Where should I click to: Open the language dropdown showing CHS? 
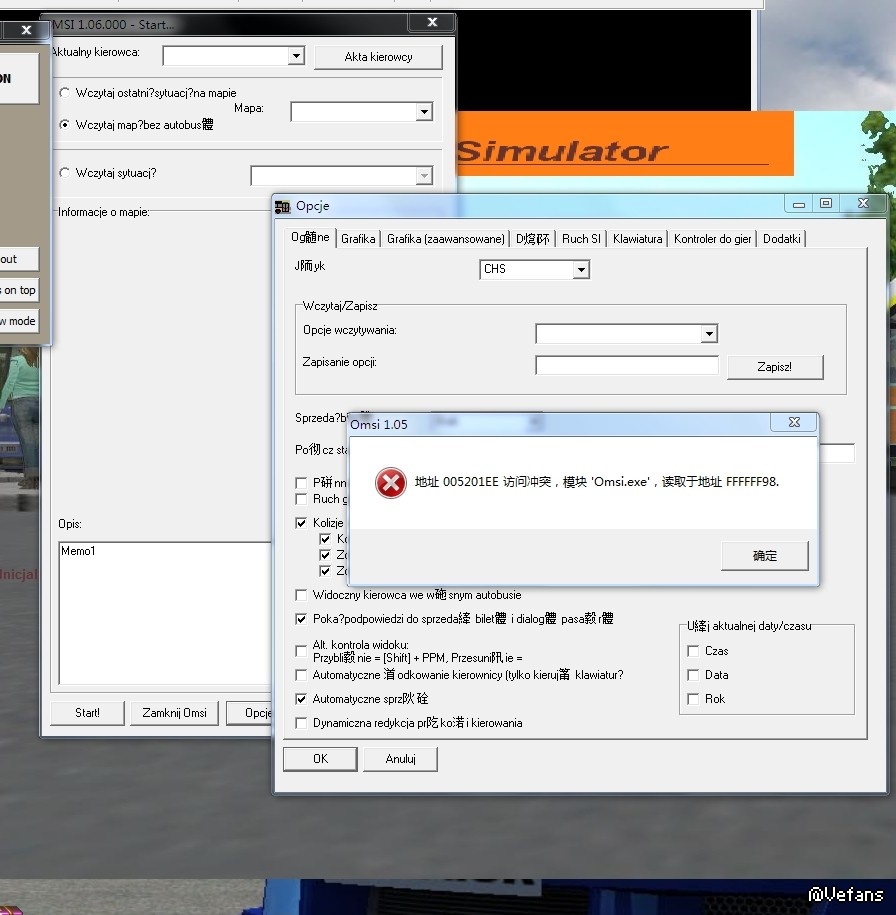coord(581,270)
